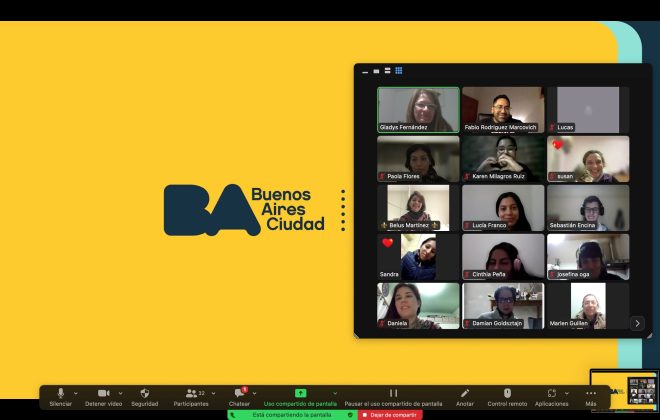Select the susan video tile

coord(588,159)
